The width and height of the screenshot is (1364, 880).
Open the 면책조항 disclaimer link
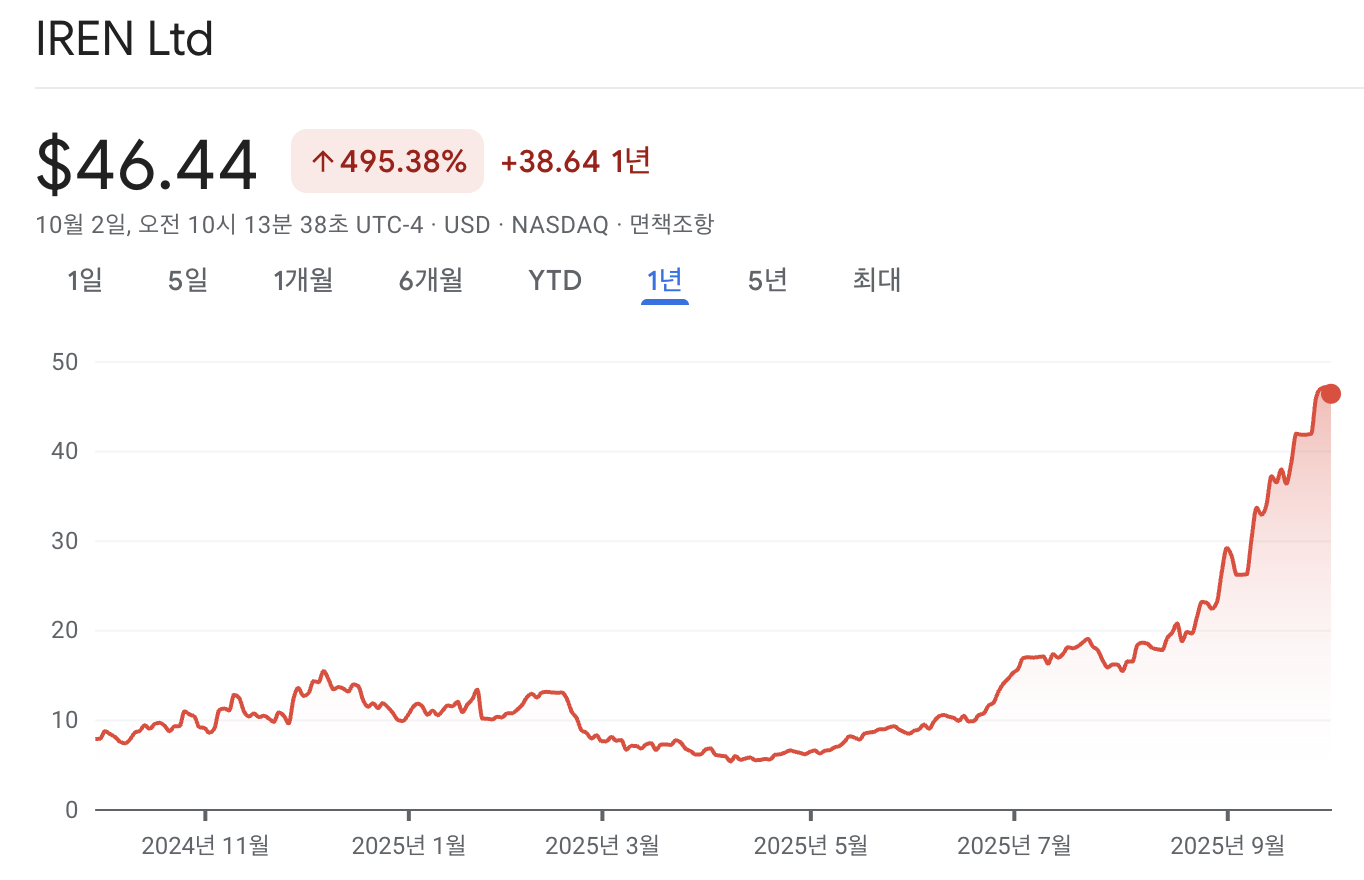click(671, 225)
